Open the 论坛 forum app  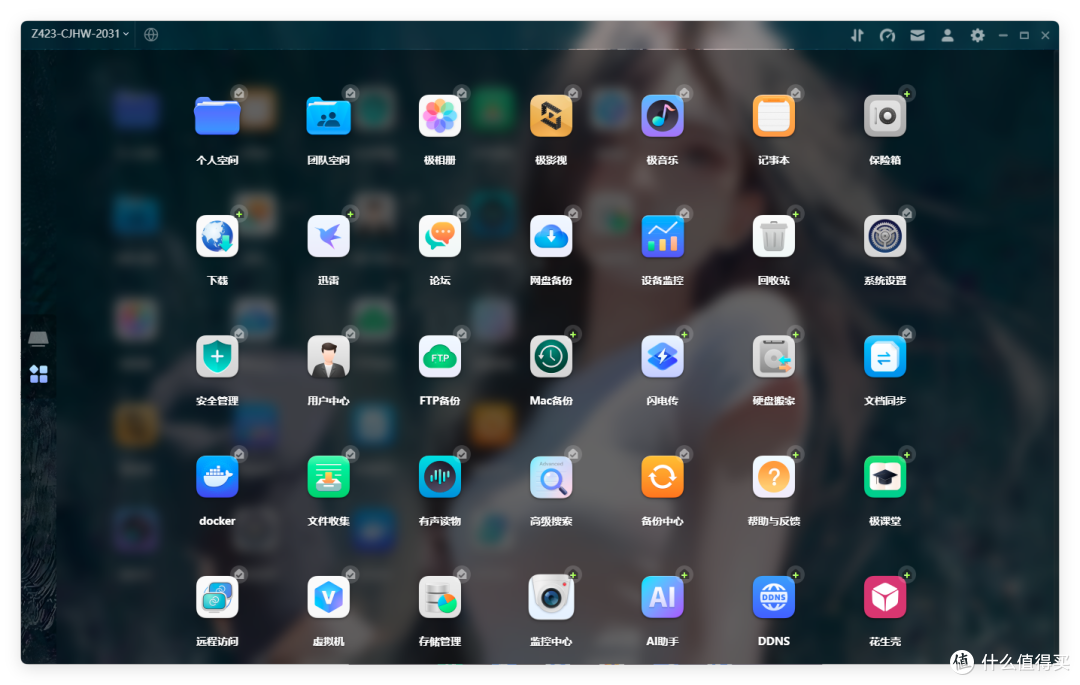[x=439, y=236]
